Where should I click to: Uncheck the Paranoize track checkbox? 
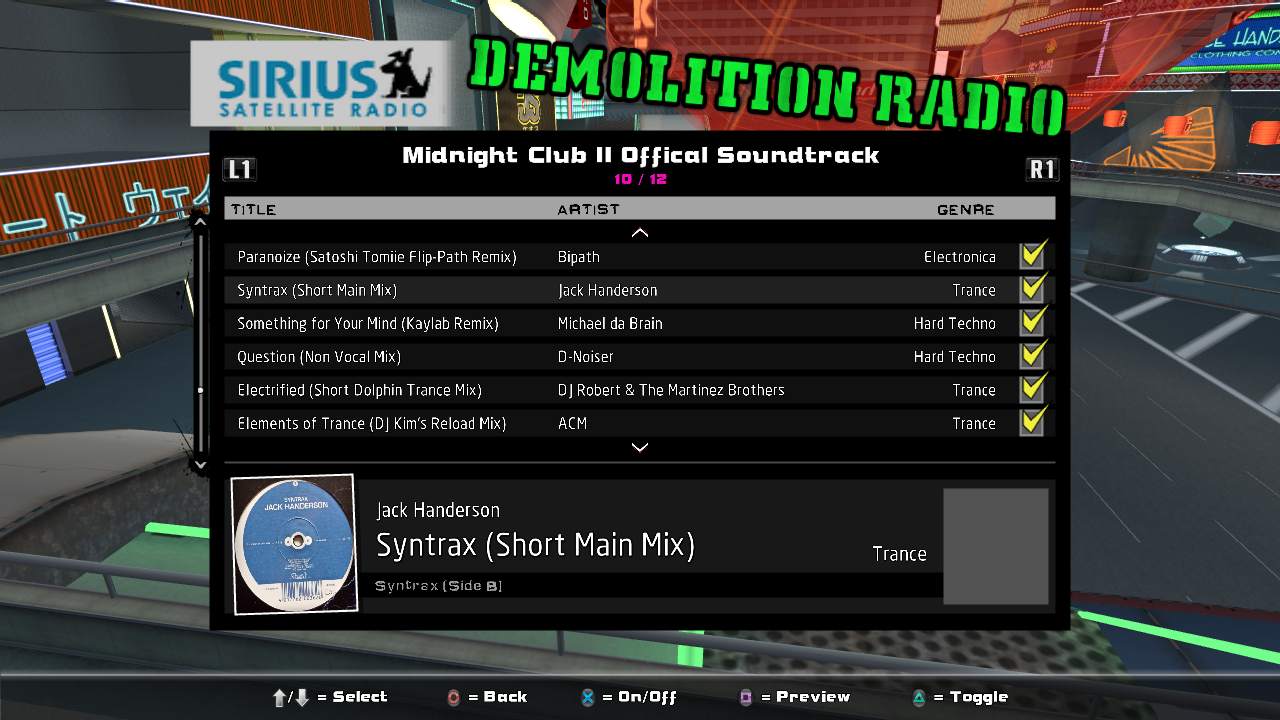click(1032, 257)
